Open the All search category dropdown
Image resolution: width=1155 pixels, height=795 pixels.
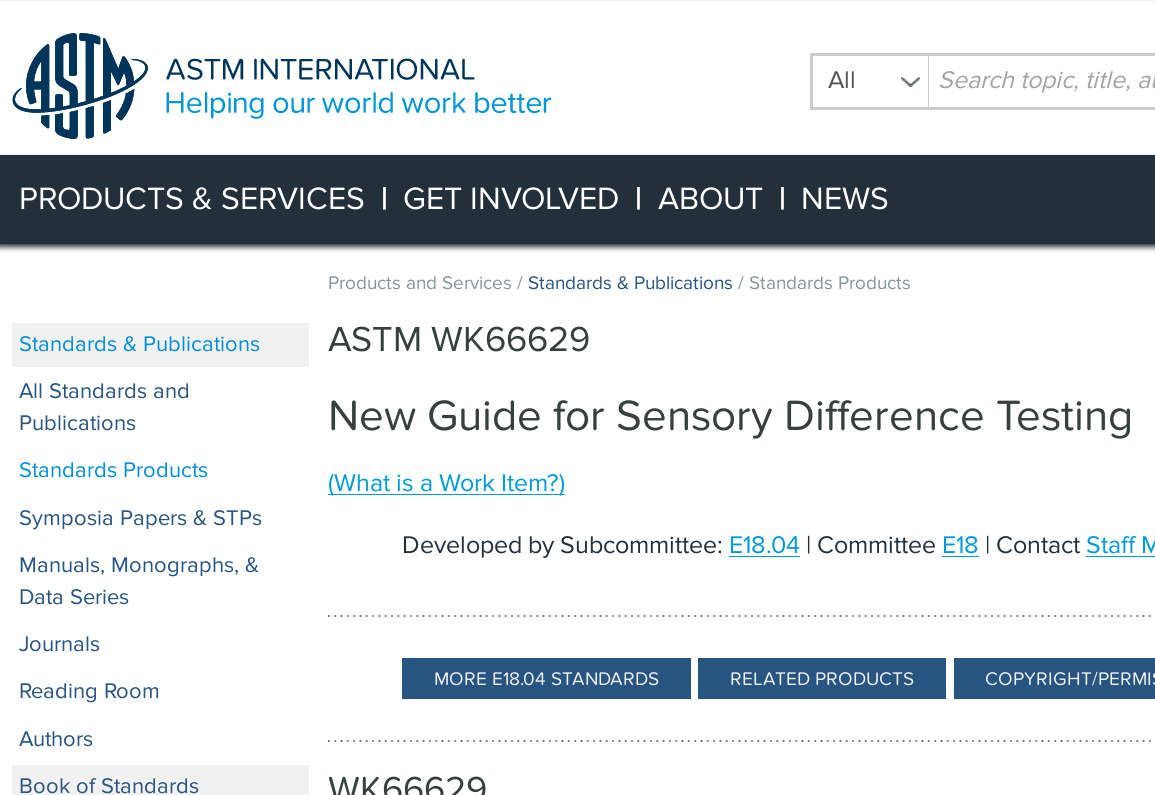coord(871,81)
